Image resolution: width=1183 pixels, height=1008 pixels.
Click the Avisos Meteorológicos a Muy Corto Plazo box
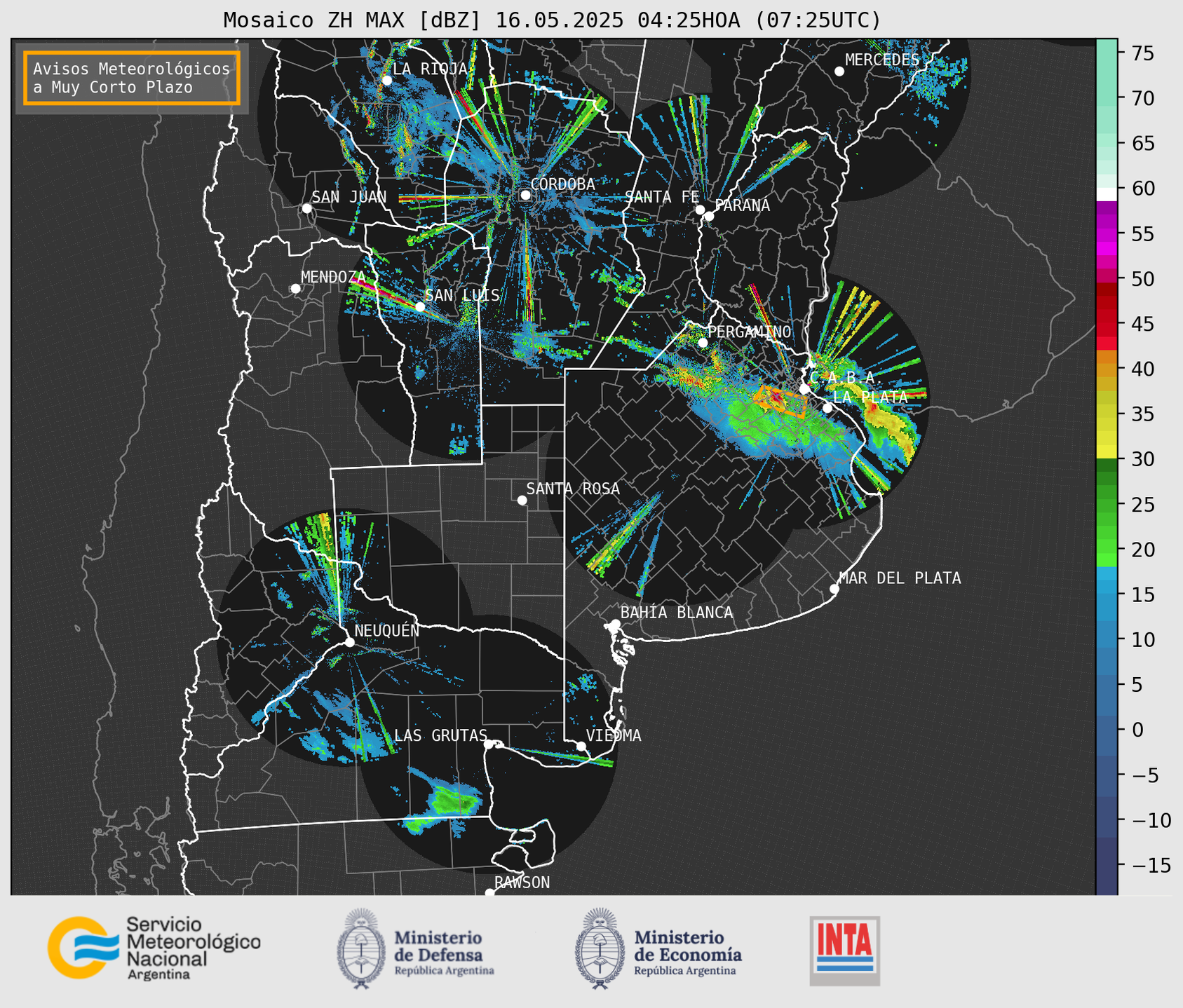click(132, 78)
